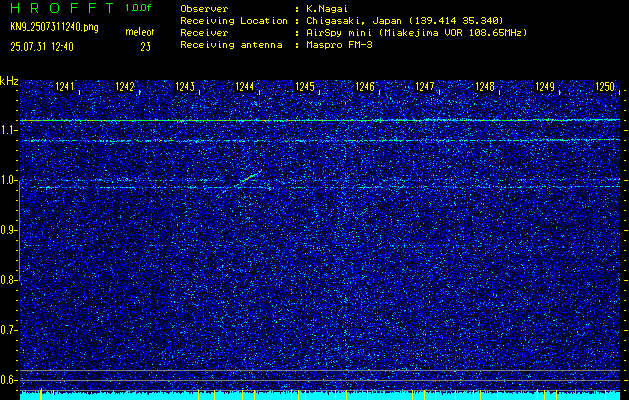Click the 1249 time tick label
629x400 pixels.
(x=545, y=87)
